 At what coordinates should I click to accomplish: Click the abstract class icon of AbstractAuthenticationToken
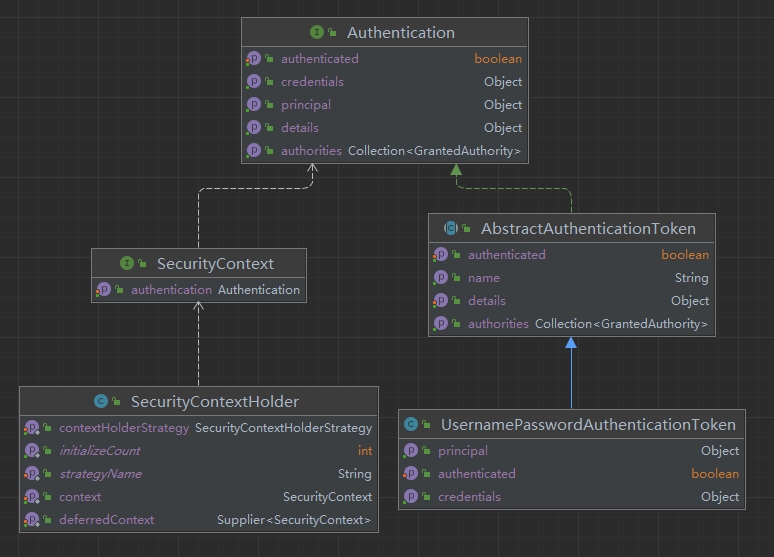tap(451, 228)
